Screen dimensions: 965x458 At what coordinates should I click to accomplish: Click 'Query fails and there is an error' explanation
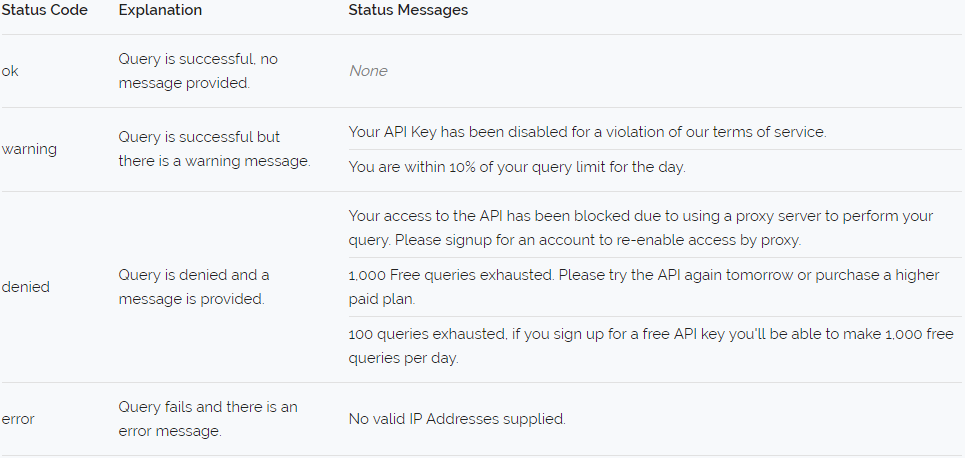click(x=207, y=419)
